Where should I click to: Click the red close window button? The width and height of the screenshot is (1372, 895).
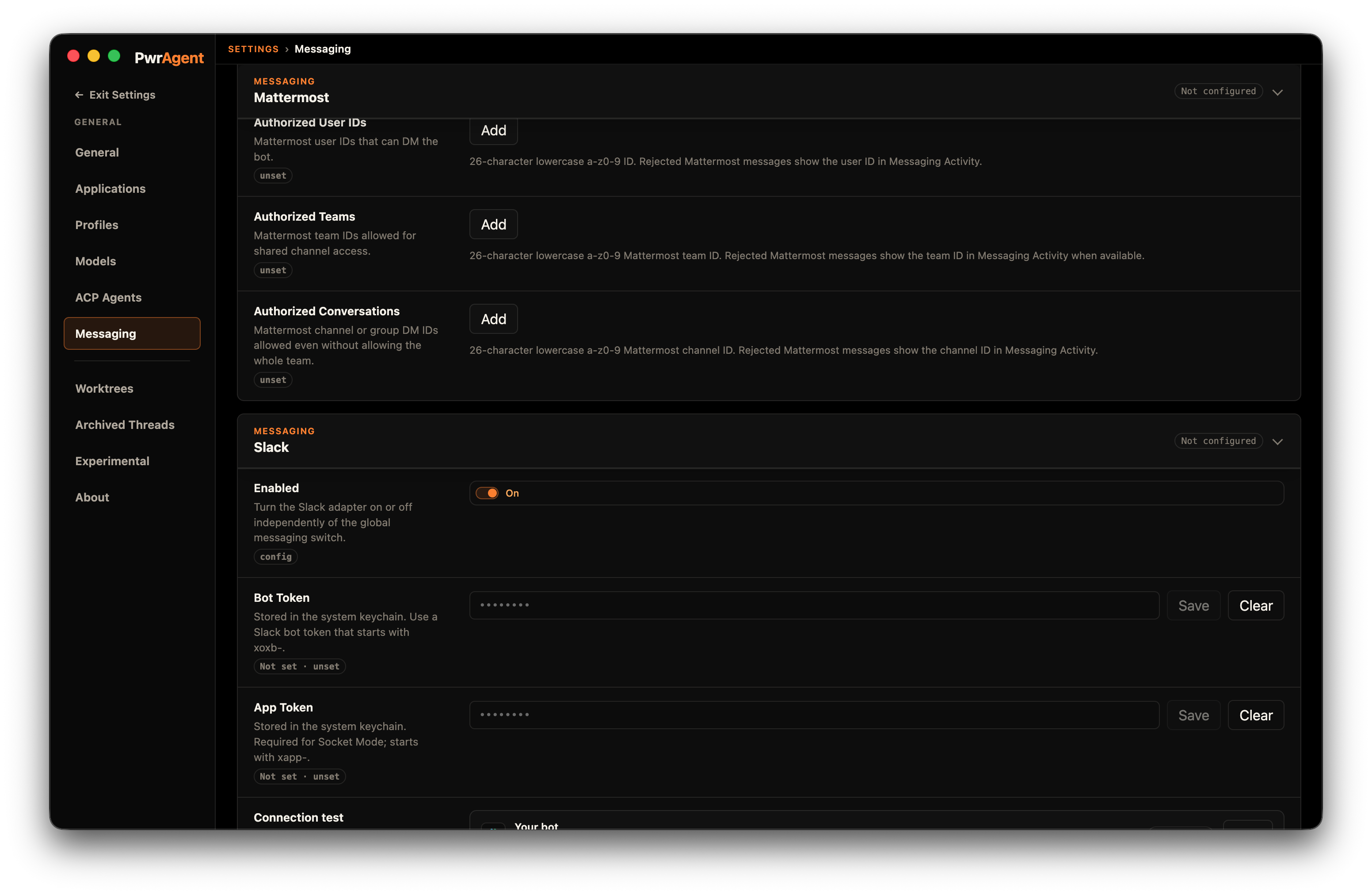73,56
